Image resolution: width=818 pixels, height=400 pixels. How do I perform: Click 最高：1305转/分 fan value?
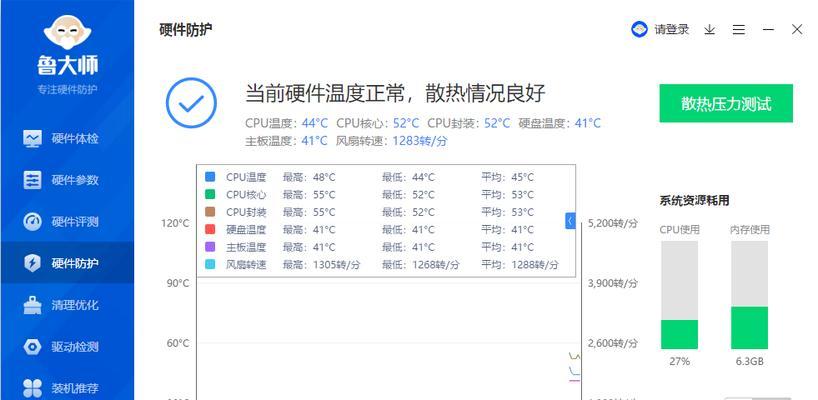(321, 264)
